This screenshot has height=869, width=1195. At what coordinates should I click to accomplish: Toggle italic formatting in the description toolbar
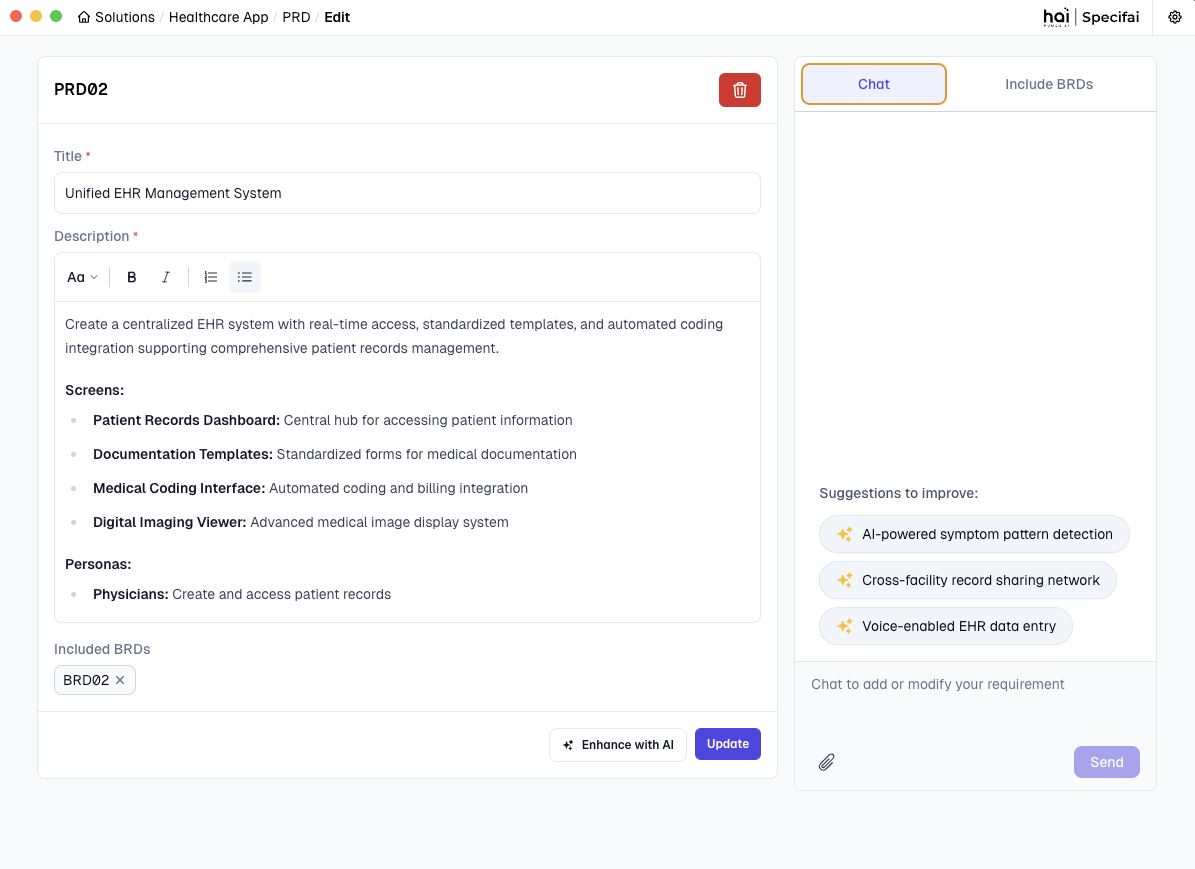(x=165, y=277)
